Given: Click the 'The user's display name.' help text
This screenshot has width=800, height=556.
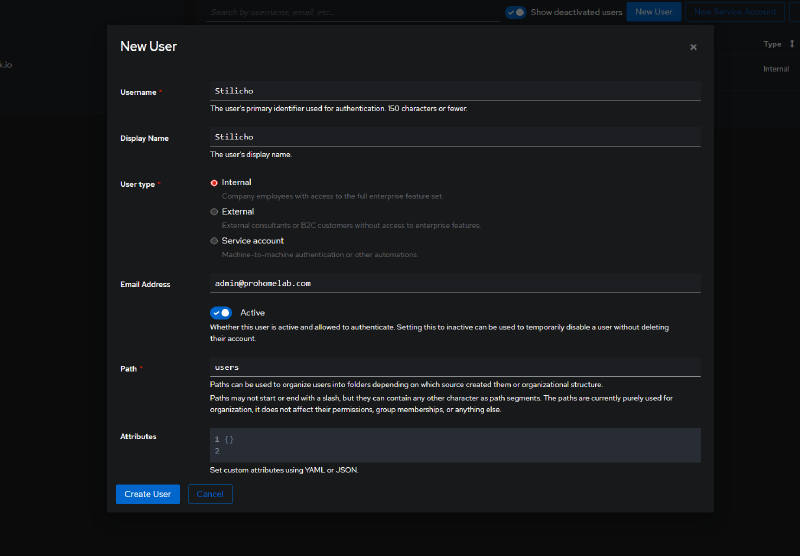Looking at the screenshot, I should coord(251,155).
